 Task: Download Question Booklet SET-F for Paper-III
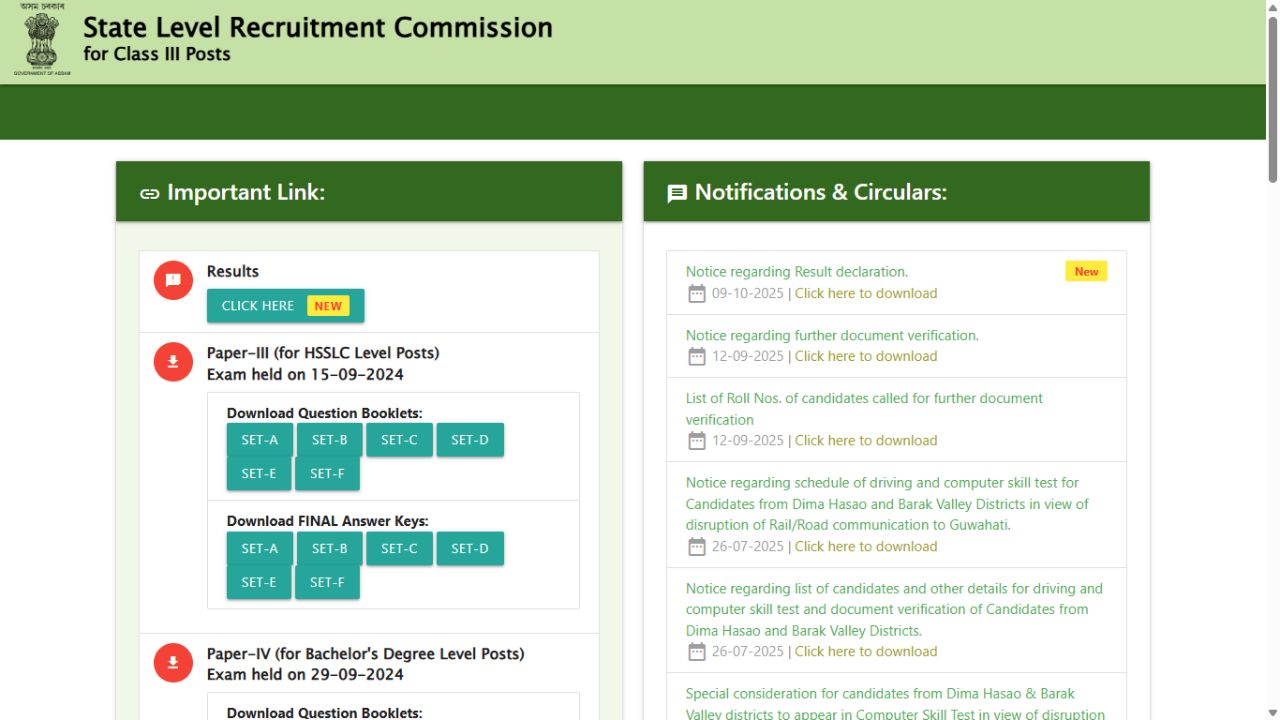[327, 474]
